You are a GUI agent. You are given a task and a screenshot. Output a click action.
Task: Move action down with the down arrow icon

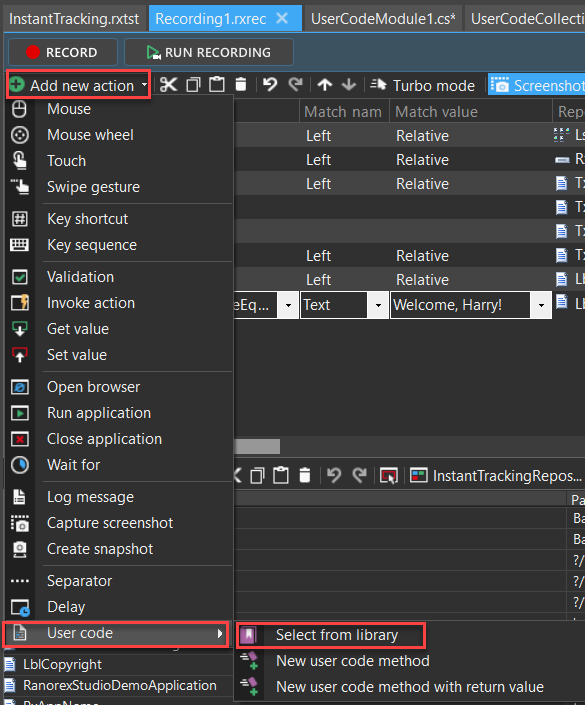[349, 85]
